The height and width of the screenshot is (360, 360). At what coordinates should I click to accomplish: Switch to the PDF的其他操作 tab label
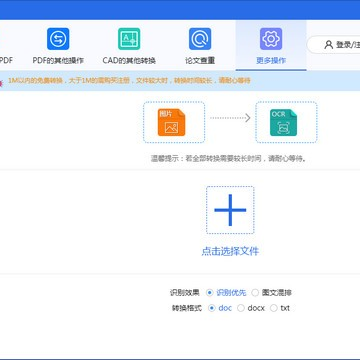(58, 61)
